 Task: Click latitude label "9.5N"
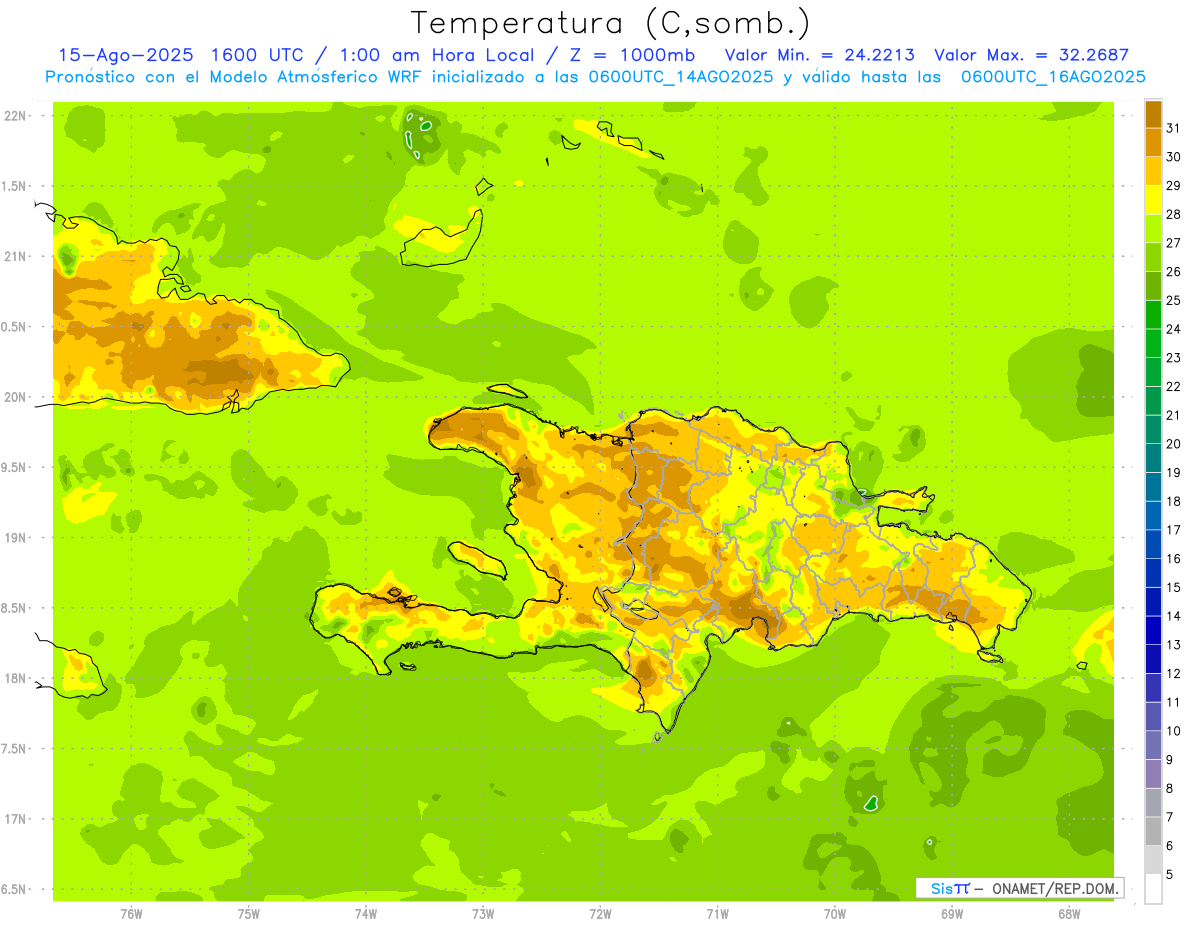pyautogui.click(x=15, y=468)
